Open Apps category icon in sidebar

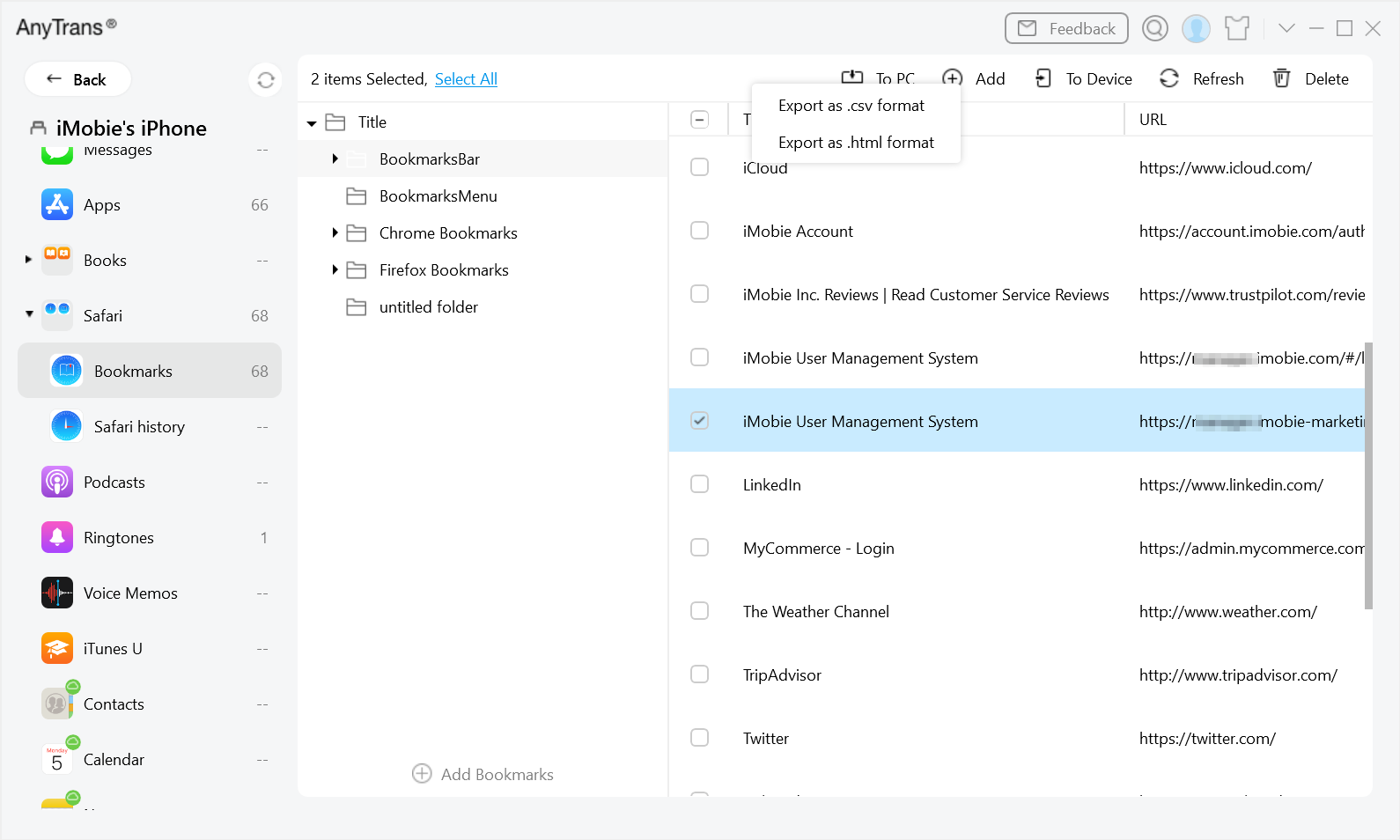tap(57, 204)
